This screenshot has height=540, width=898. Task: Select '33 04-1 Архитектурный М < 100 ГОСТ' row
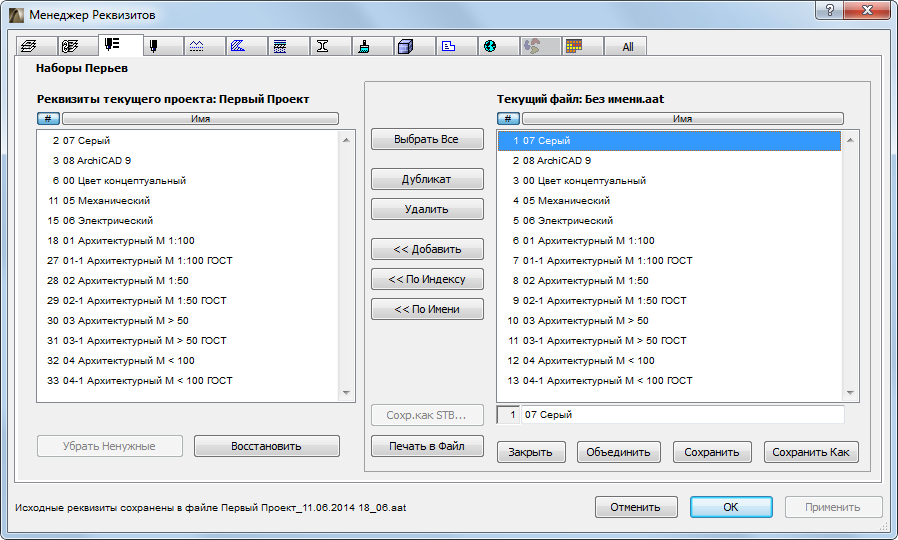click(x=188, y=381)
